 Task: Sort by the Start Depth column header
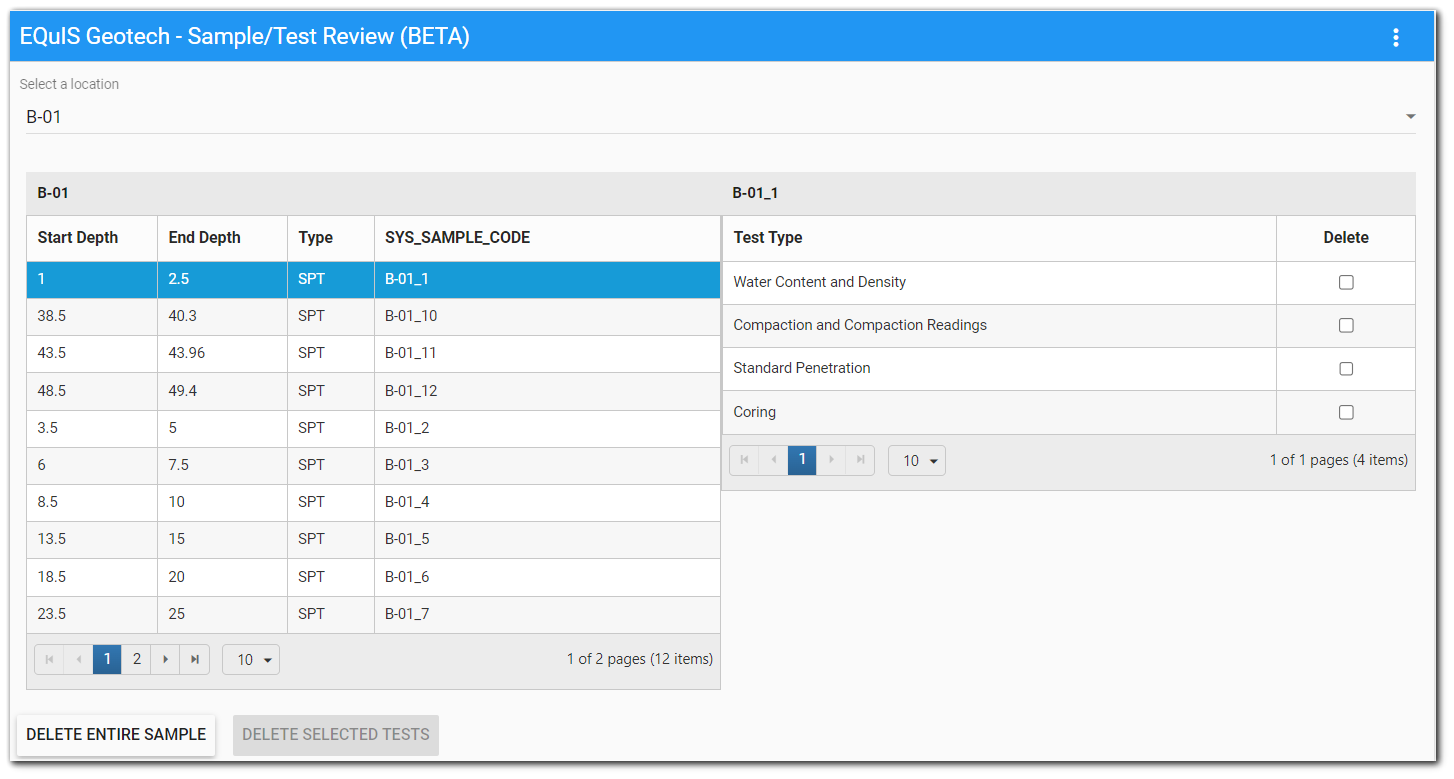[x=78, y=238]
